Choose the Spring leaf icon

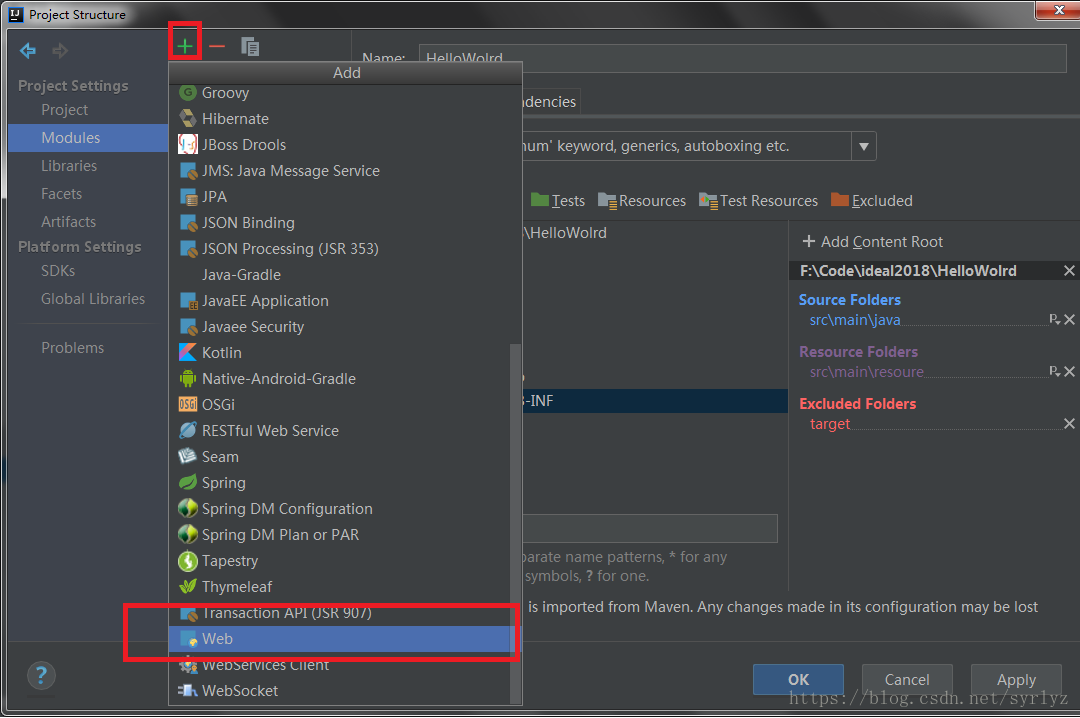[187, 482]
